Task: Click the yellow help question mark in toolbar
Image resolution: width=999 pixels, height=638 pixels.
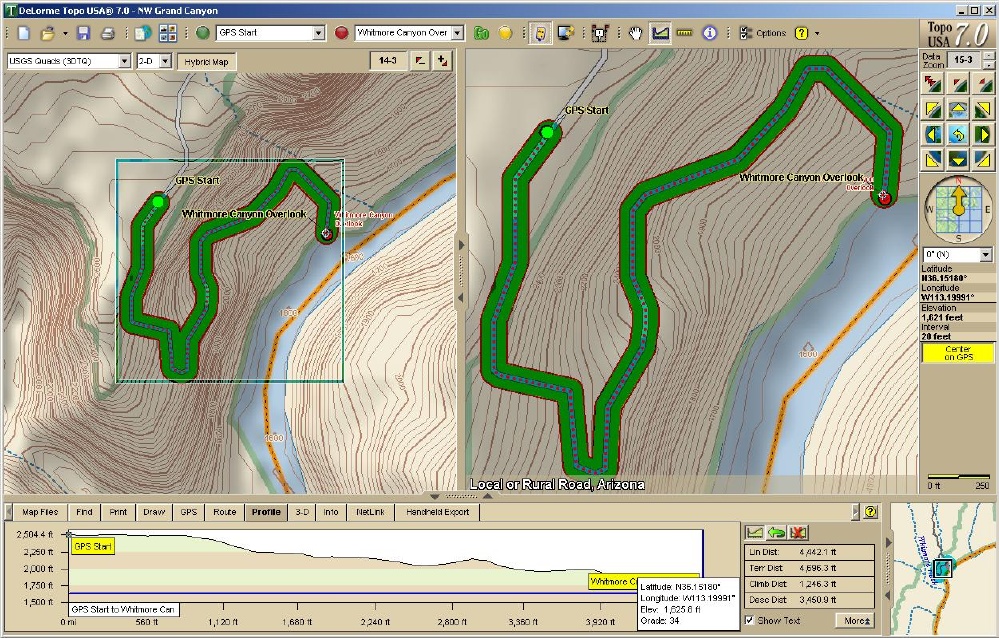Action: (801, 33)
